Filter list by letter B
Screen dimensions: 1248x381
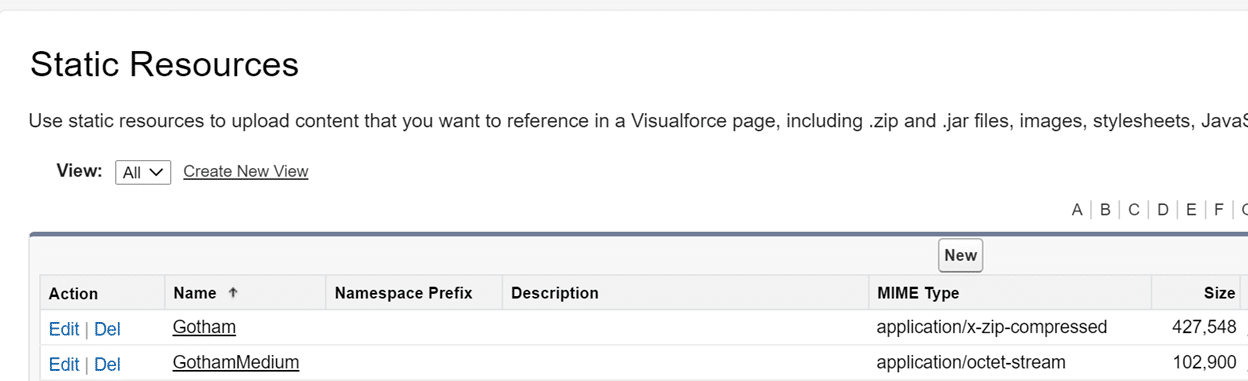click(x=1105, y=209)
